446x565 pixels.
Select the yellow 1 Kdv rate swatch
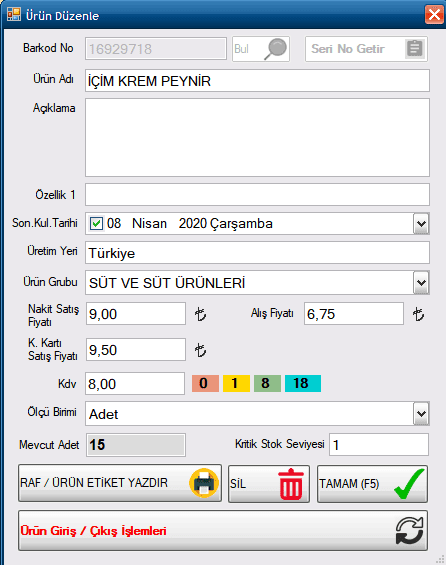point(236,383)
